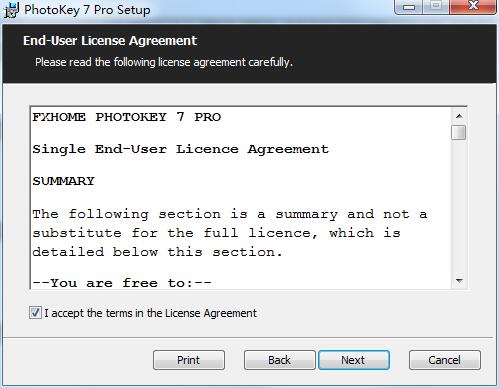Click the "--You are free to:--" line

pos(122,283)
